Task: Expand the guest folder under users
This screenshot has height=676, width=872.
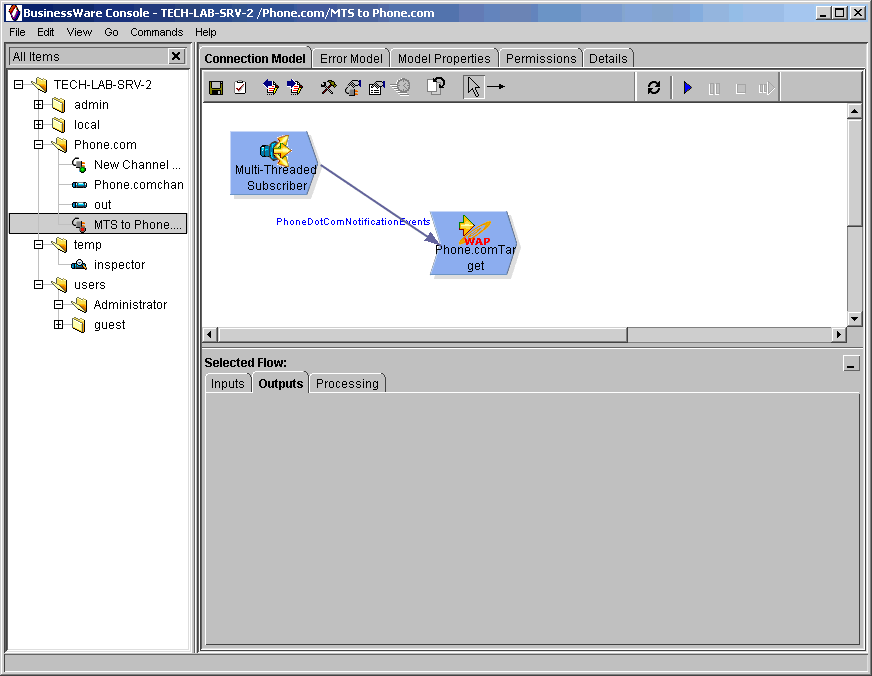Action: click(x=59, y=325)
